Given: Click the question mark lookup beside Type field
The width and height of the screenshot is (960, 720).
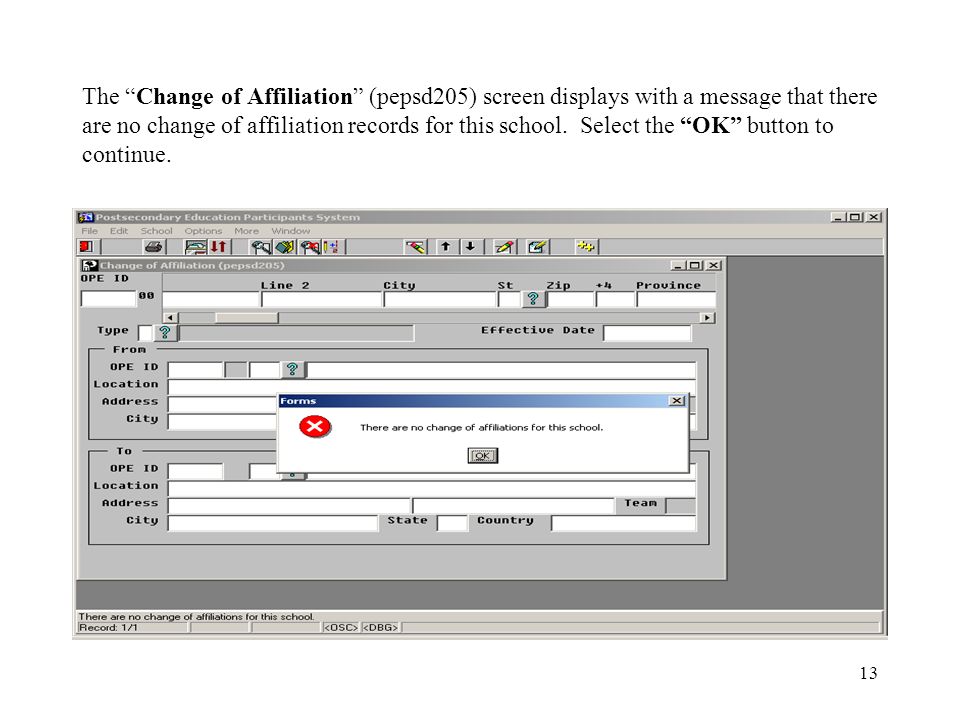Looking at the screenshot, I should click(165, 332).
